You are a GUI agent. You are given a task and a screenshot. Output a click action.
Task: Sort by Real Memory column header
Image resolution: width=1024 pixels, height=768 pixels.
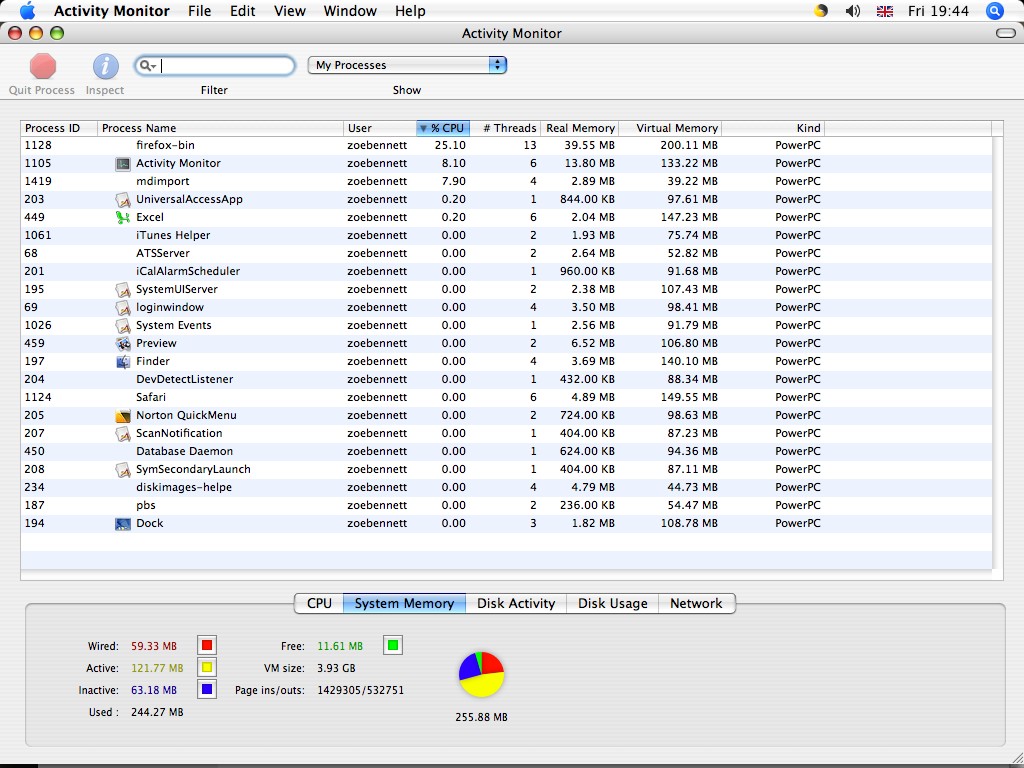[580, 128]
